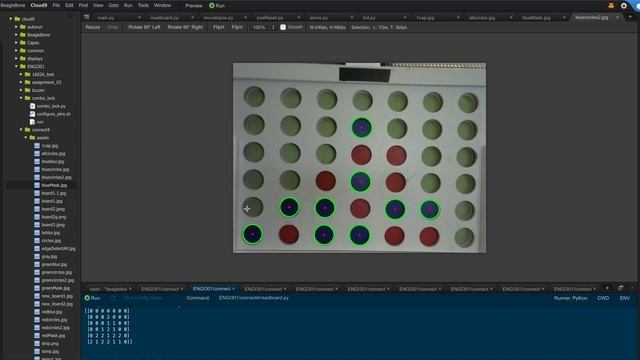
Task: Open blueMask.jpg in the file tree
Action: click(x=54, y=185)
